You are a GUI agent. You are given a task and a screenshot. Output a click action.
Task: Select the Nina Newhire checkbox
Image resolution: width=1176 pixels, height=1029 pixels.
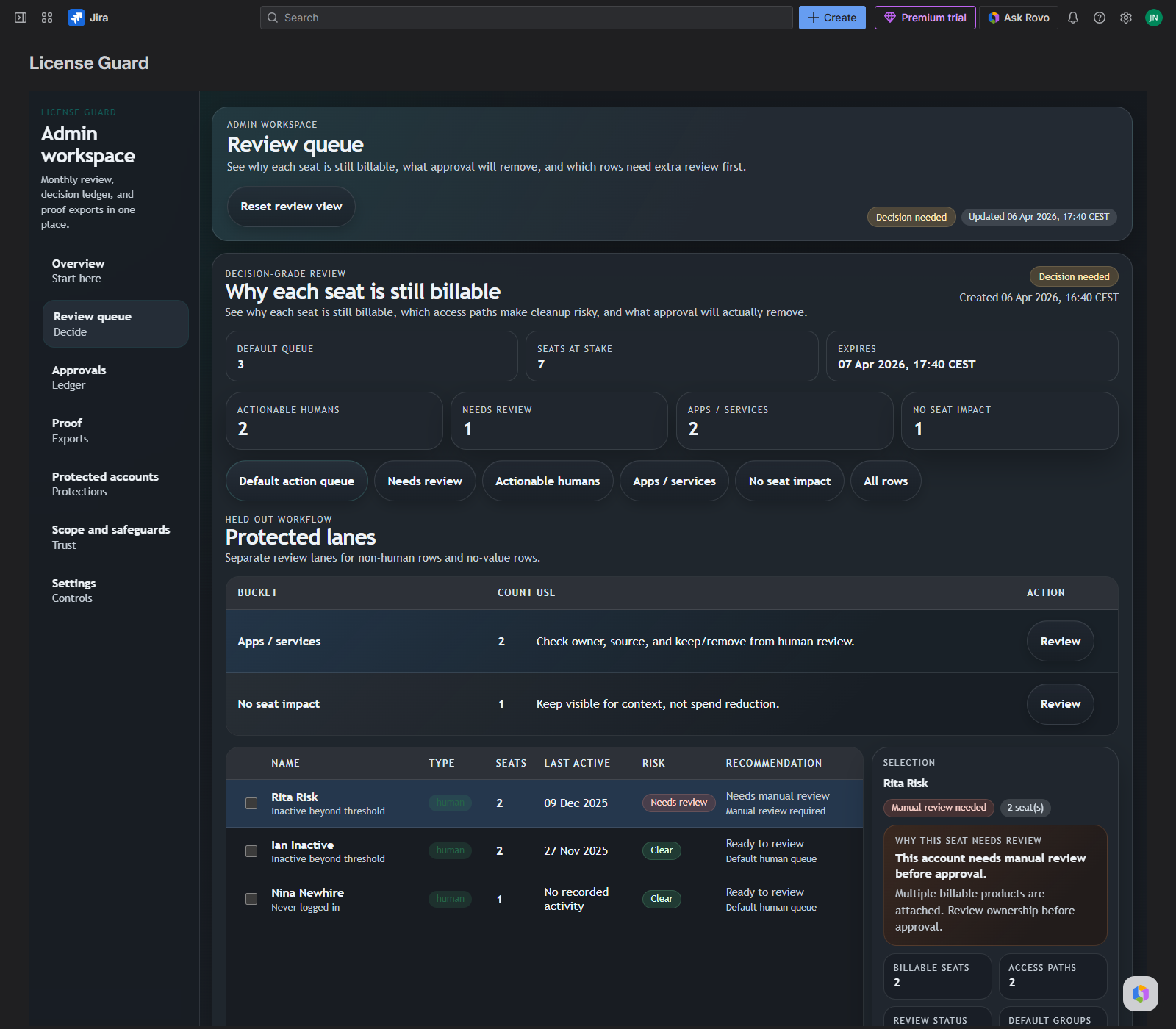click(x=251, y=899)
